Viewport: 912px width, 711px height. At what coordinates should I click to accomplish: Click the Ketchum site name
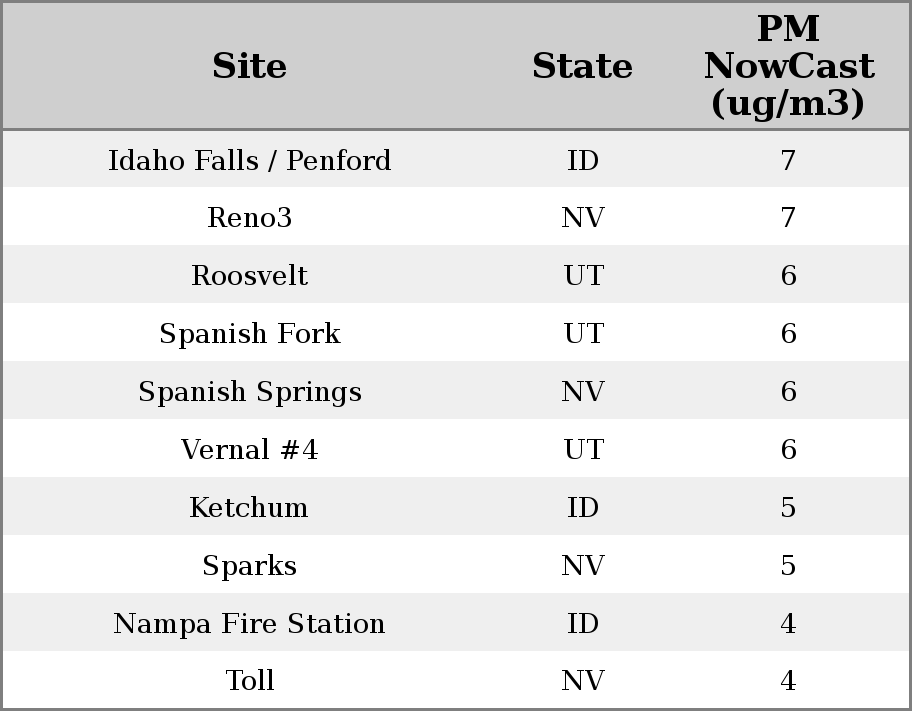[250, 508]
